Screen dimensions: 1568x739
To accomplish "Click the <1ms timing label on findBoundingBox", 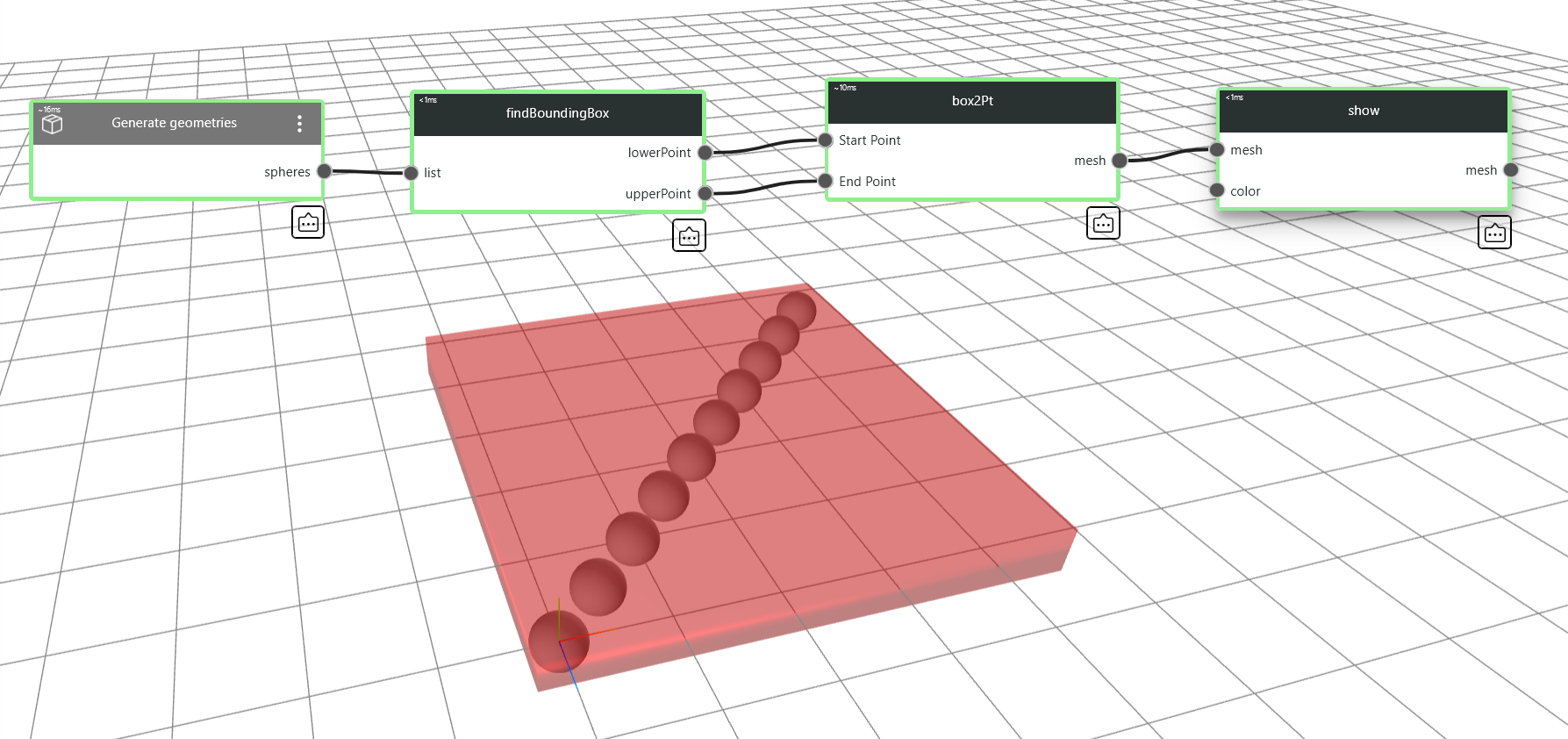I will click(x=428, y=100).
